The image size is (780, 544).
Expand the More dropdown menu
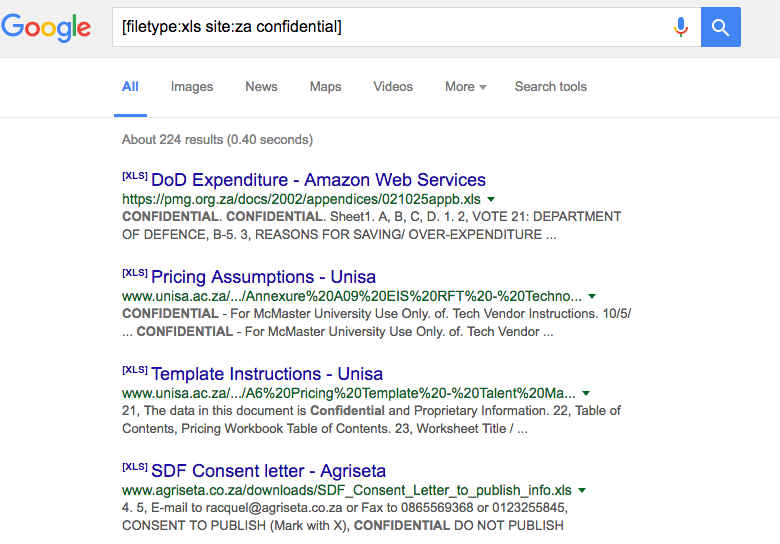[x=466, y=87]
